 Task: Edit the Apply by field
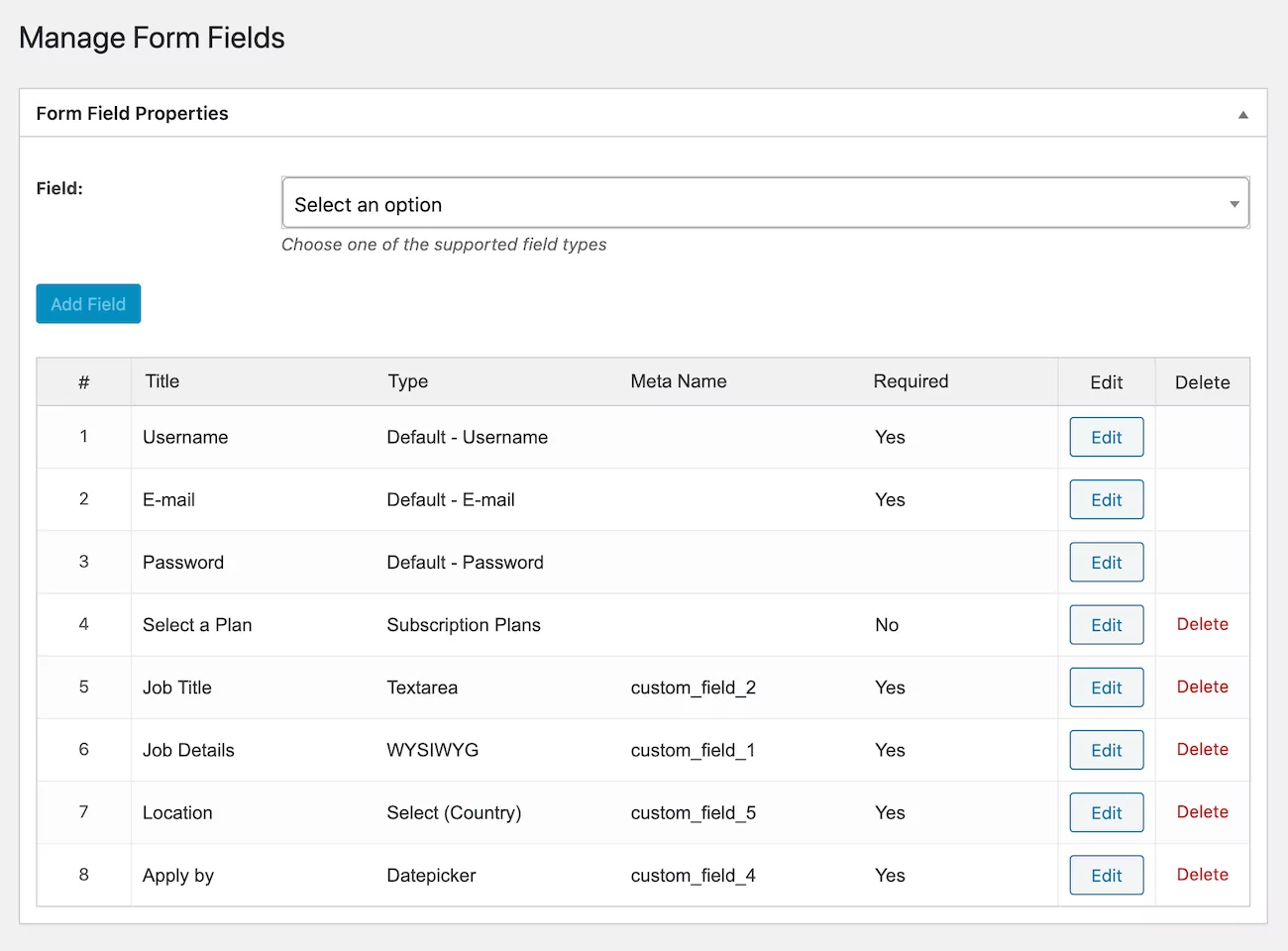pyautogui.click(x=1106, y=875)
